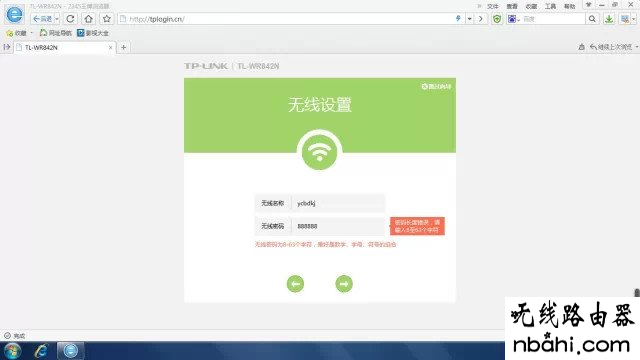Click the star favorite icon in toolbar
Viewport: 640px width, 360px height.
coord(107,19)
